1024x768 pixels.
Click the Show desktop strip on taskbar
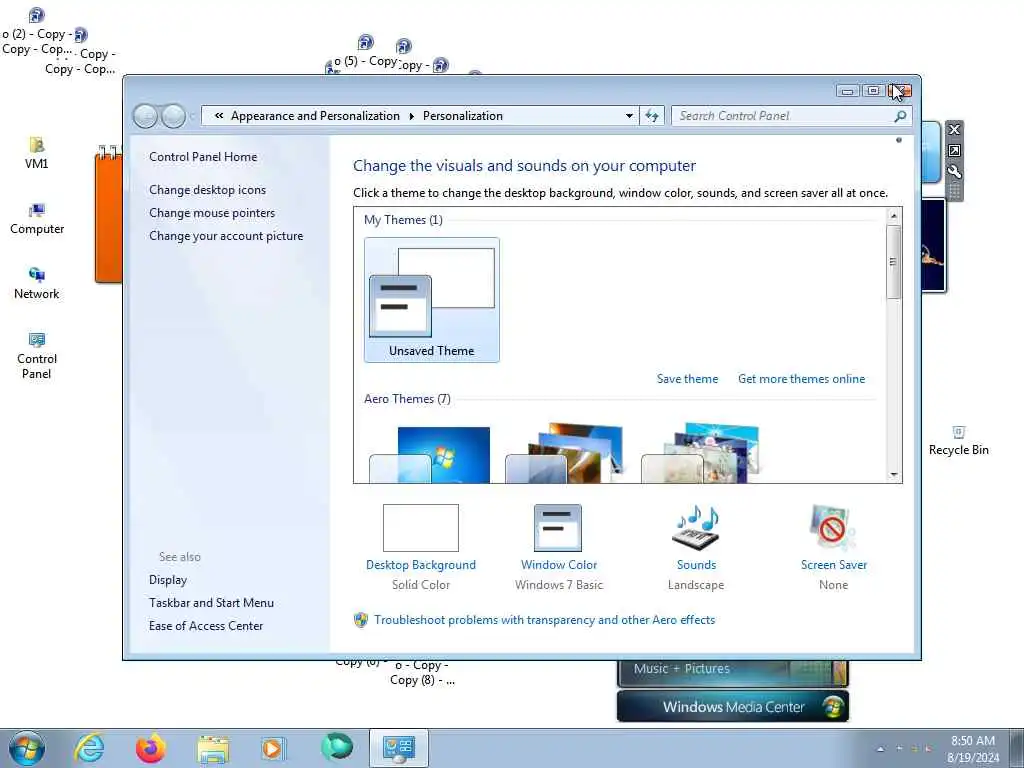[x=1017, y=748]
